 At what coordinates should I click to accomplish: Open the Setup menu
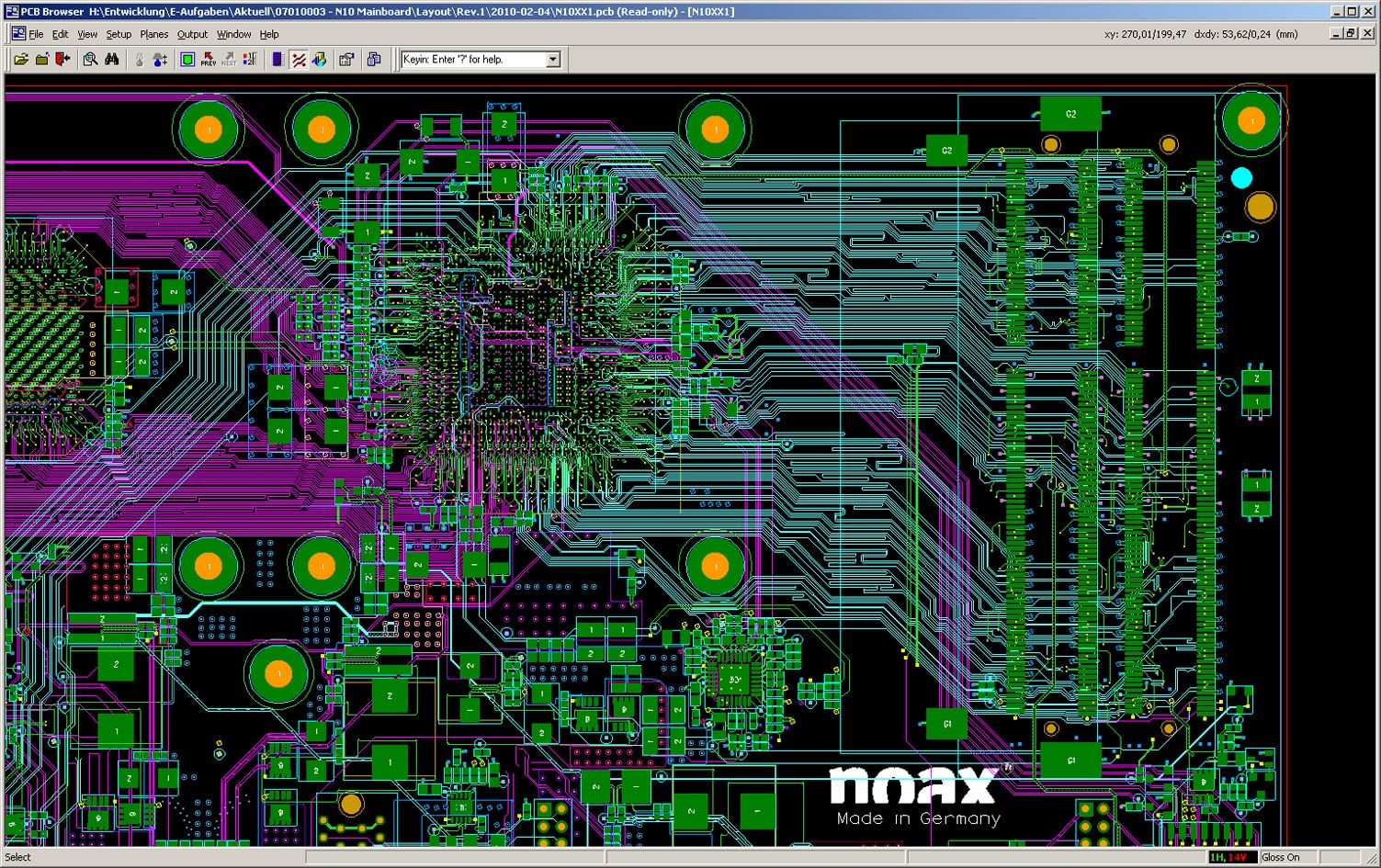coord(119,34)
